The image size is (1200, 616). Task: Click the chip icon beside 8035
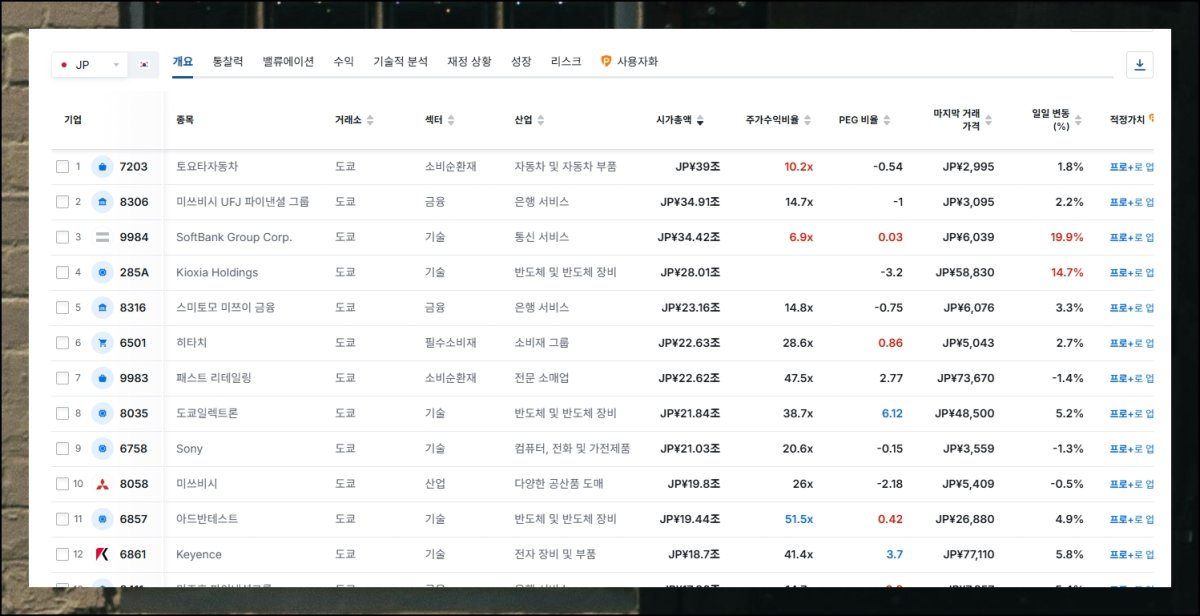click(x=102, y=413)
